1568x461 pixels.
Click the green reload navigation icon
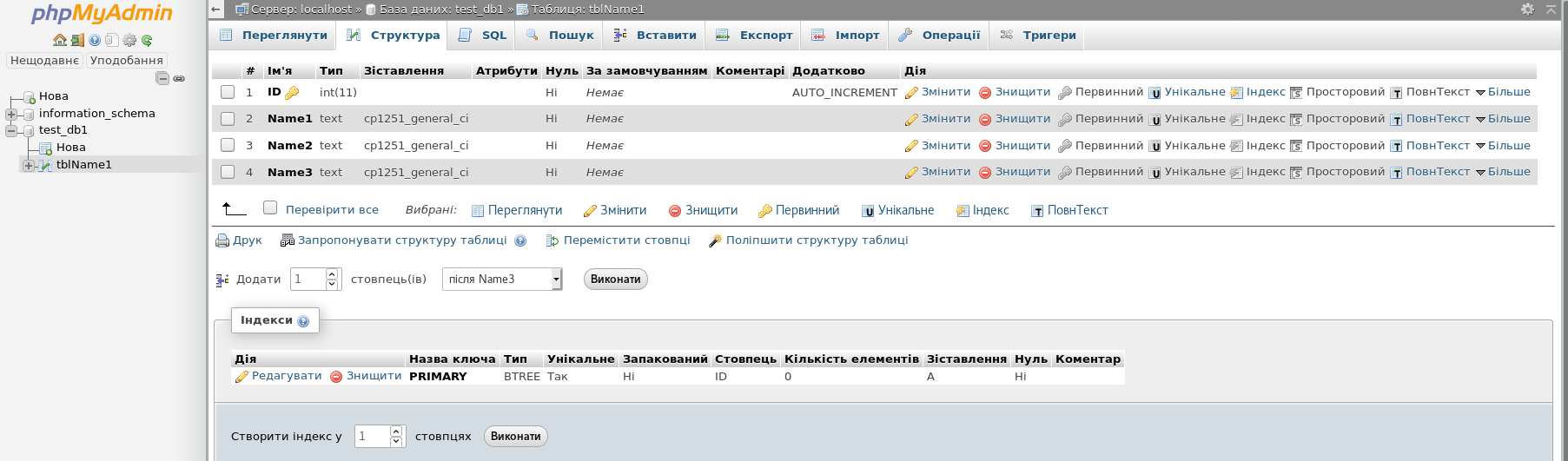(147, 40)
